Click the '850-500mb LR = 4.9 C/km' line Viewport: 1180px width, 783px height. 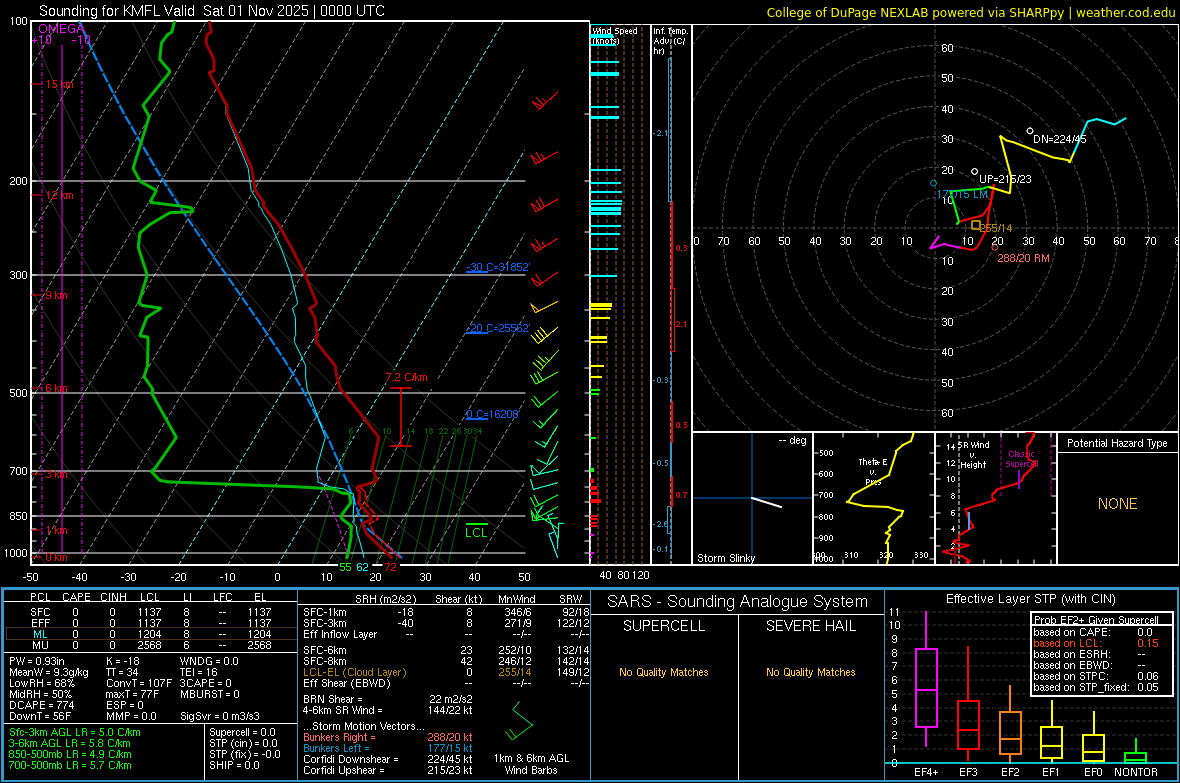click(x=70, y=754)
